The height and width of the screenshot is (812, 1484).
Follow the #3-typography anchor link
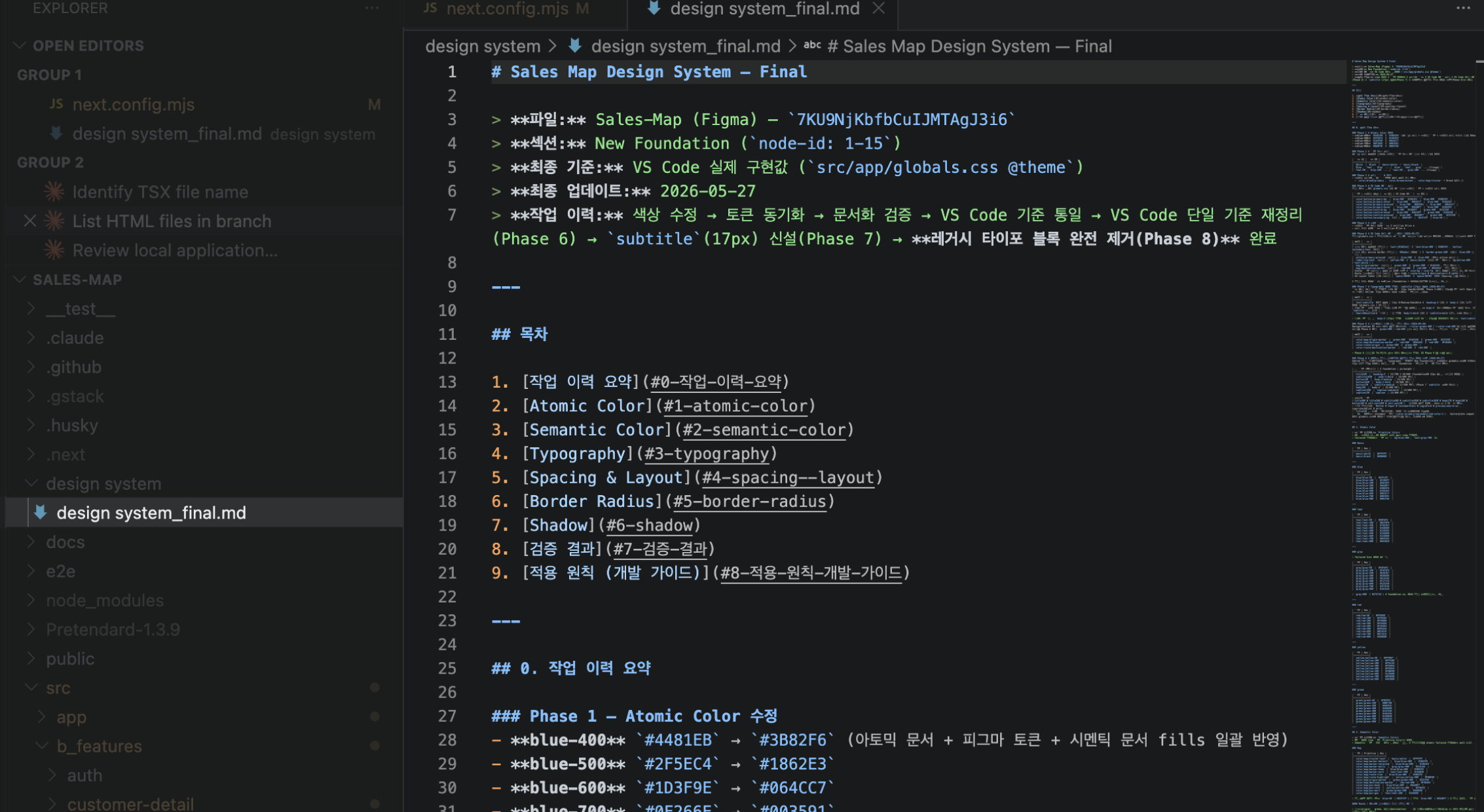707,454
